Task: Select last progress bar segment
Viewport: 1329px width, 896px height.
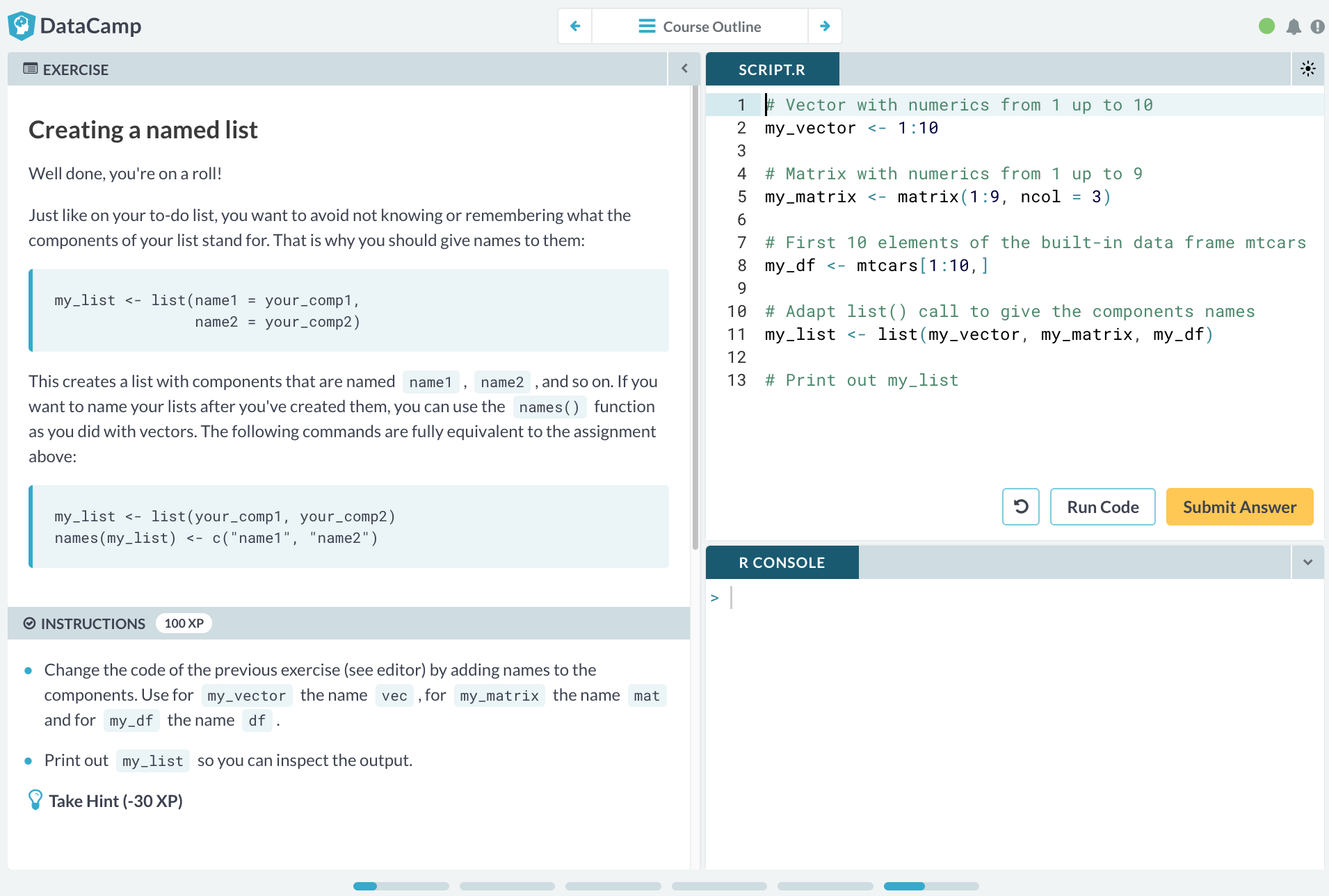Action: tap(931, 886)
